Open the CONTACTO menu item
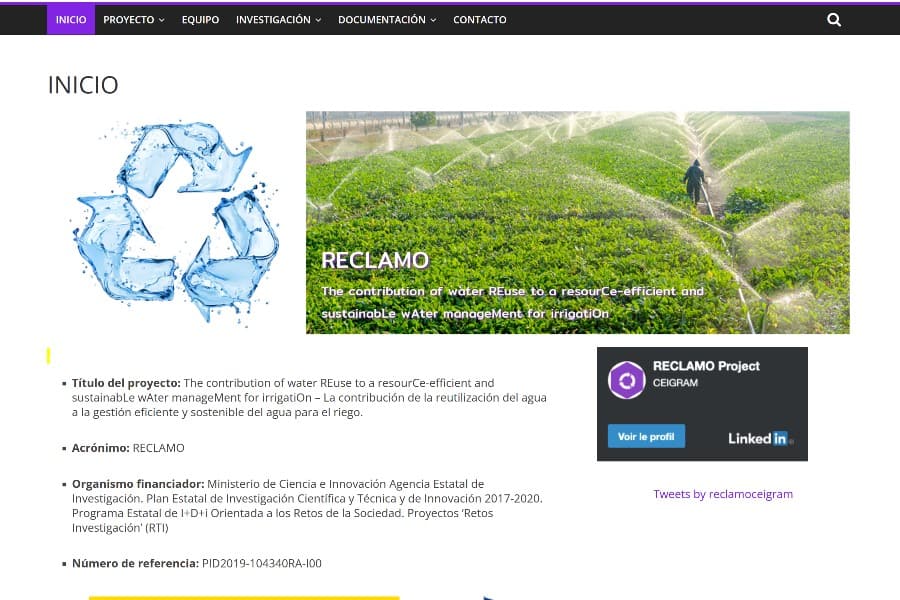Image resolution: width=900 pixels, height=600 pixels. coord(480,20)
